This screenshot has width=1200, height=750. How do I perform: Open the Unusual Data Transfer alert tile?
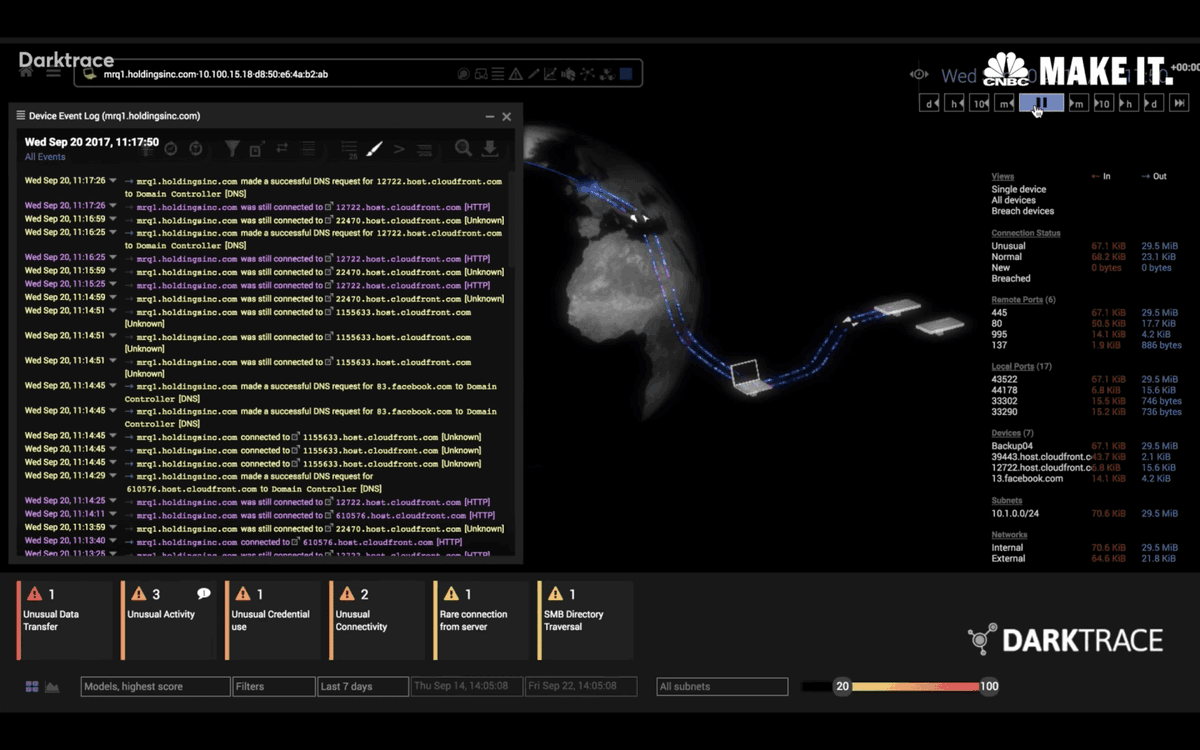pos(65,620)
